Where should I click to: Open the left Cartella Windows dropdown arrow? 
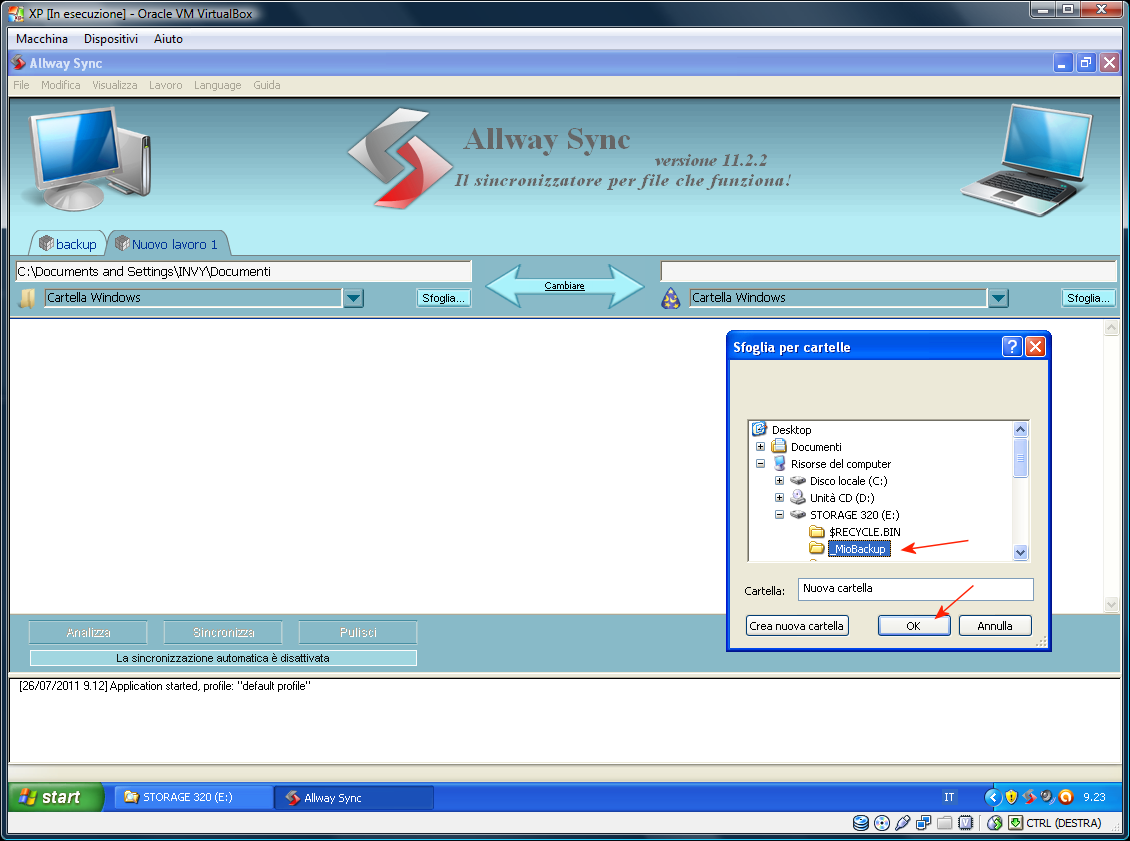click(x=353, y=298)
